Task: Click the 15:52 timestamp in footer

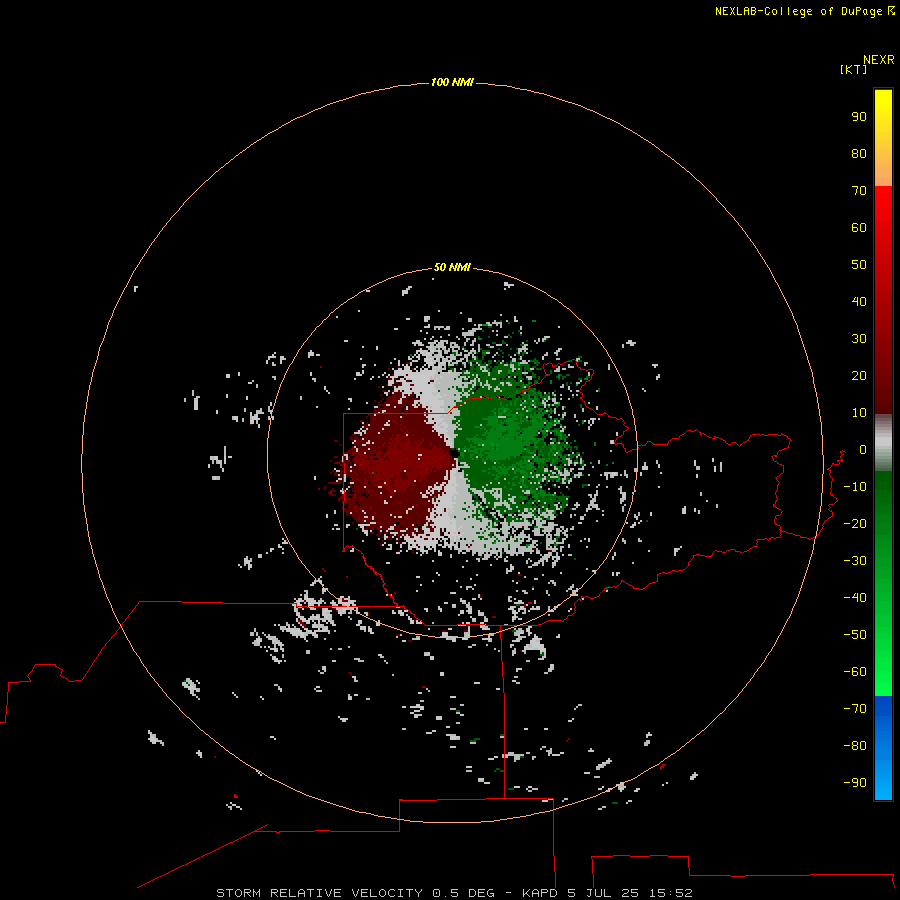Action: pyautogui.click(x=671, y=893)
